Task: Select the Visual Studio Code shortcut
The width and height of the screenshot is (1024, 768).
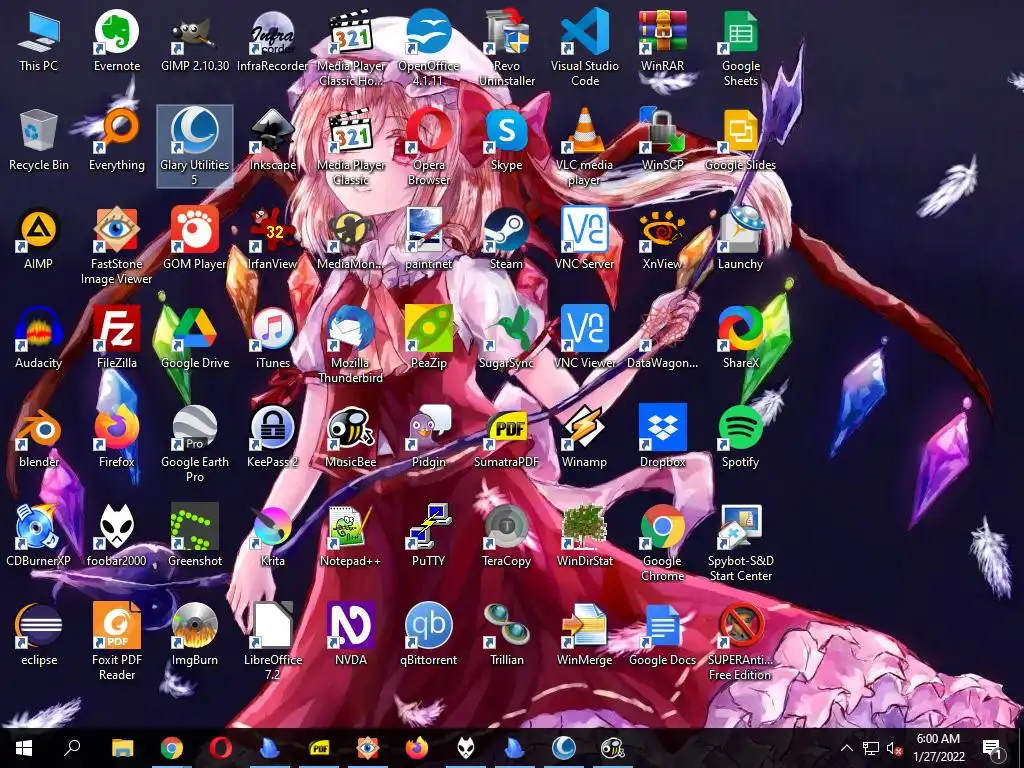Action: [x=584, y=49]
